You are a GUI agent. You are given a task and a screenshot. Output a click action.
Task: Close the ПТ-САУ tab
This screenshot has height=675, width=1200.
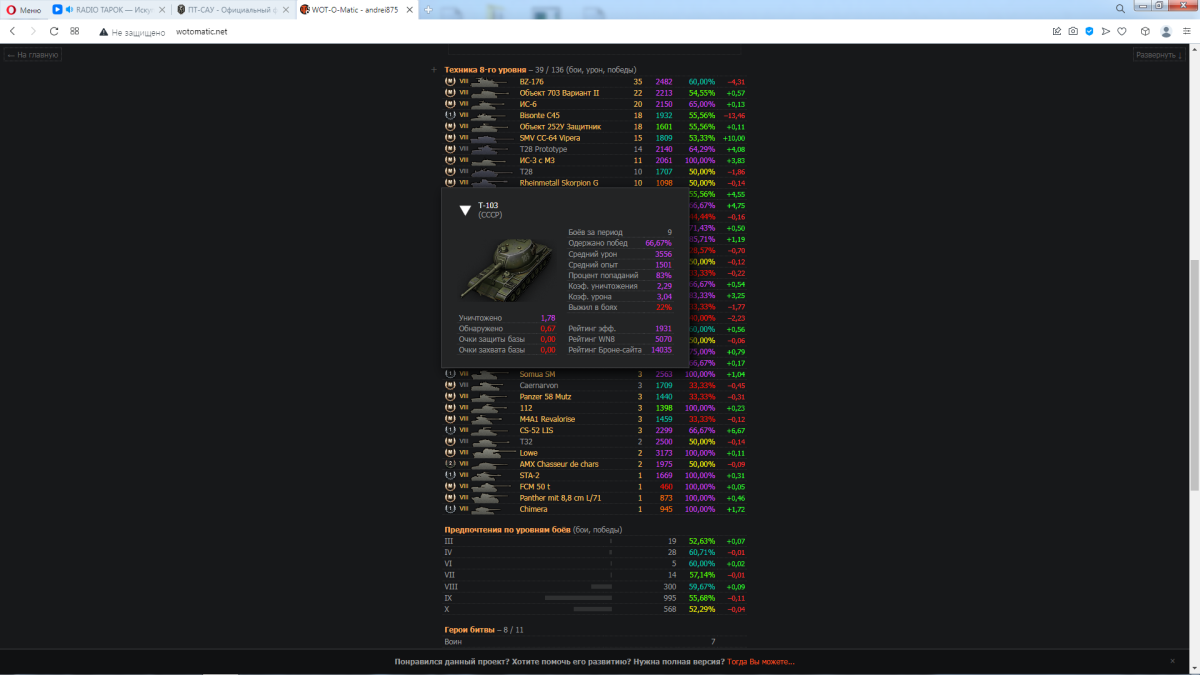(x=284, y=9)
